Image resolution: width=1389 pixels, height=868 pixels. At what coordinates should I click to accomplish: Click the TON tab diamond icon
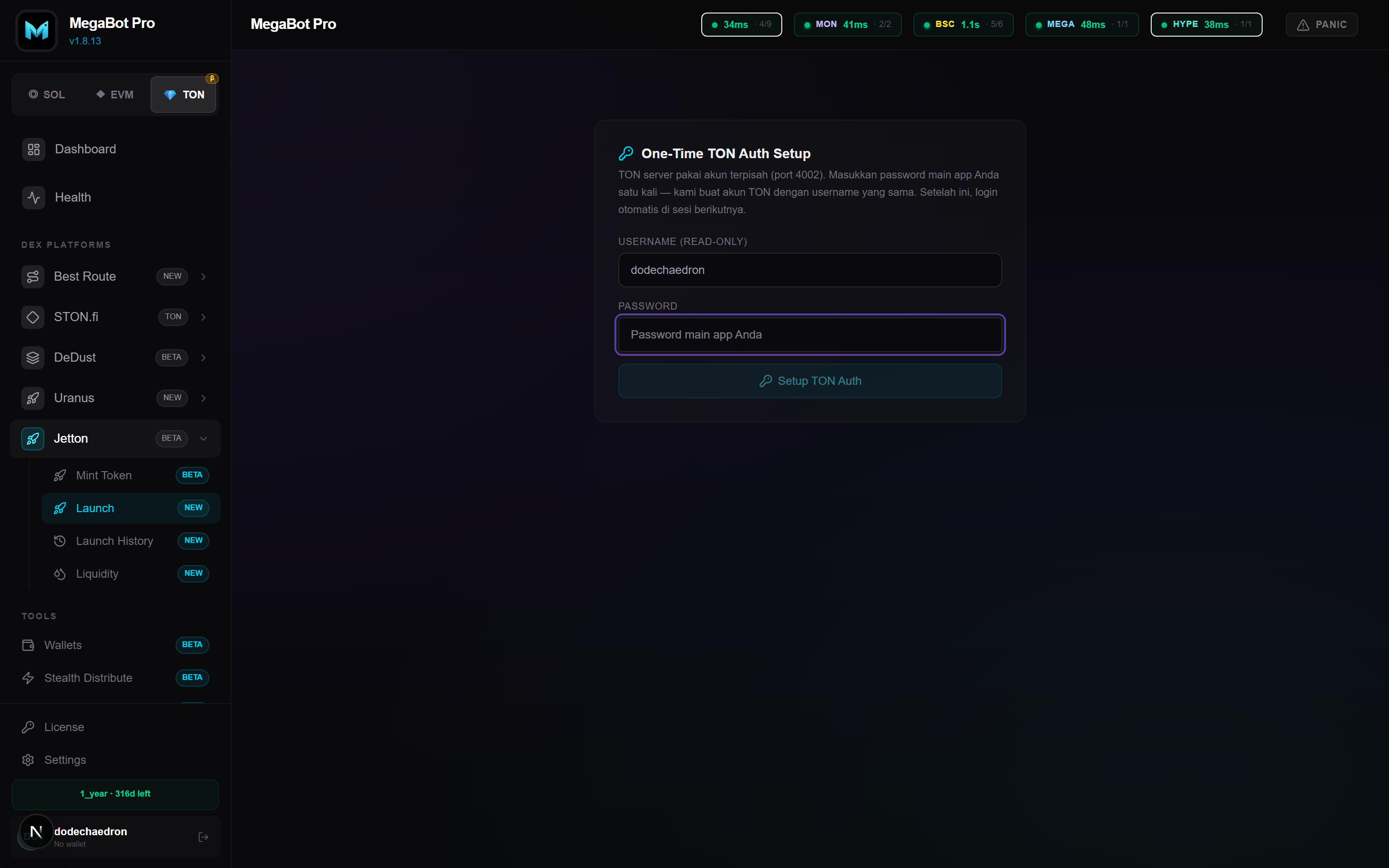[170, 95]
